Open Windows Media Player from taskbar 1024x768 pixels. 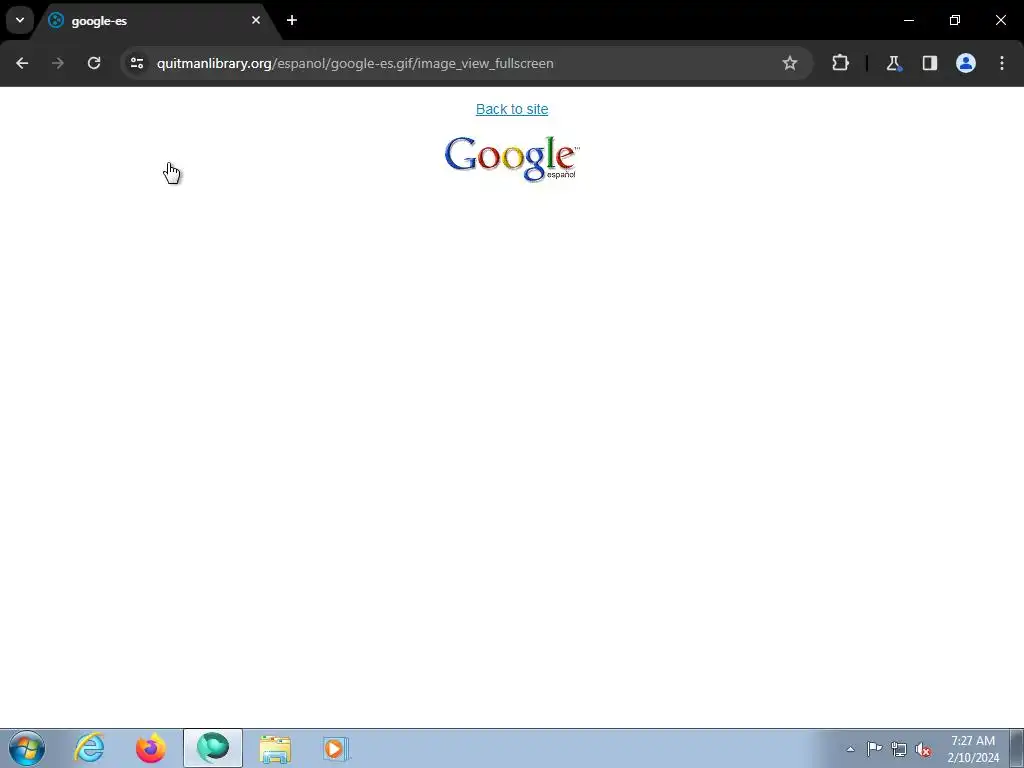tap(337, 748)
